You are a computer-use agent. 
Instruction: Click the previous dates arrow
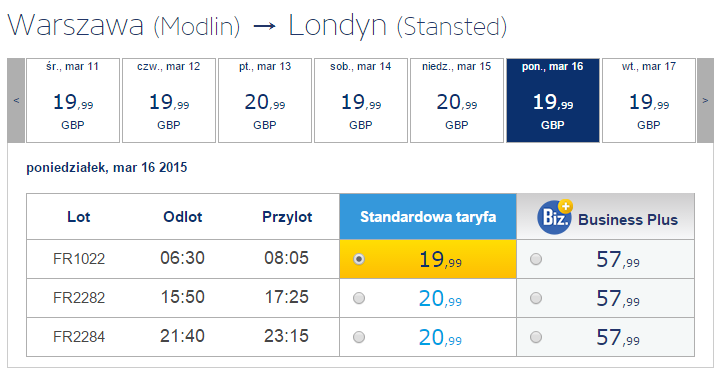pyautogui.click(x=16, y=100)
